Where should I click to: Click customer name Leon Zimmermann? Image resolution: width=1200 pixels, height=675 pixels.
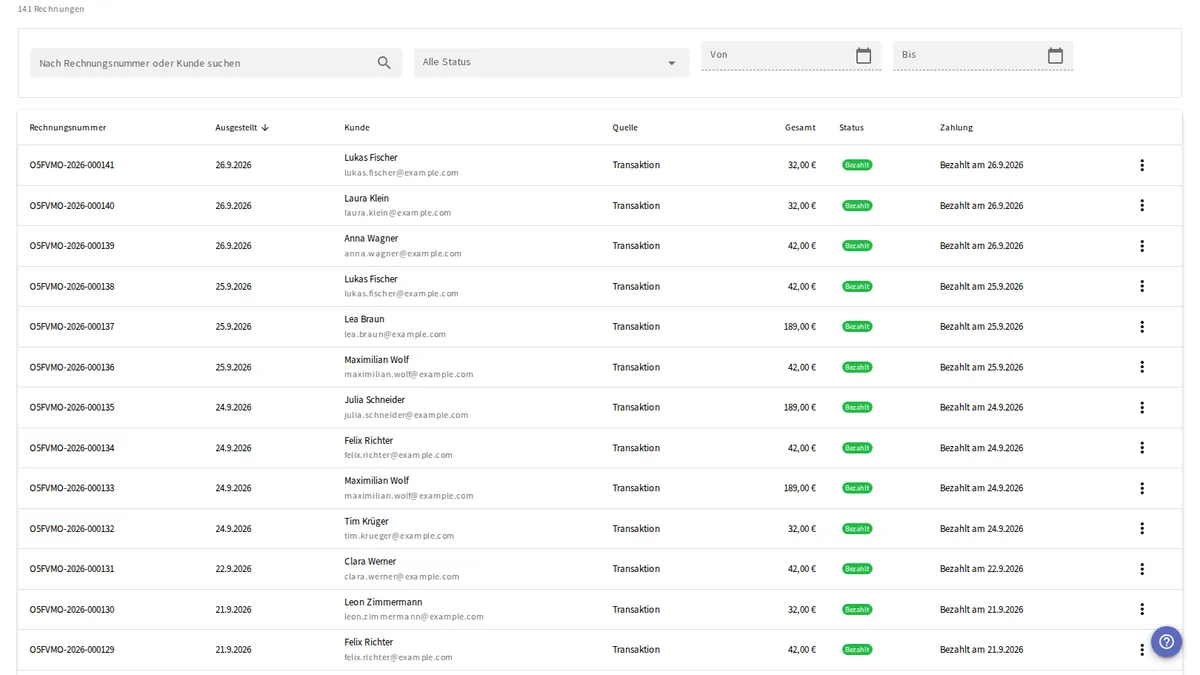(x=383, y=602)
